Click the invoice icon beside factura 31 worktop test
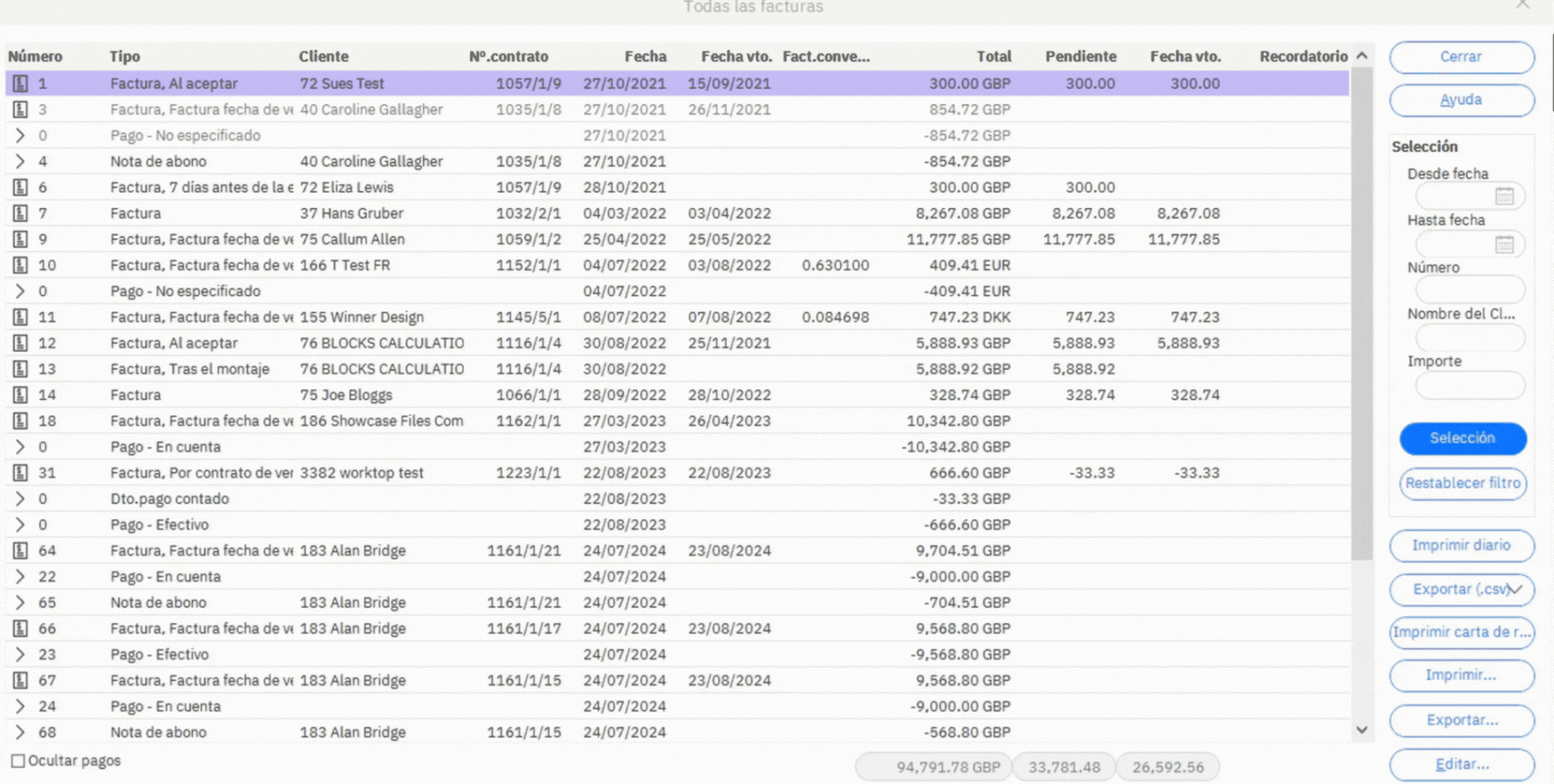This screenshot has height=784, width=1554. (20, 473)
